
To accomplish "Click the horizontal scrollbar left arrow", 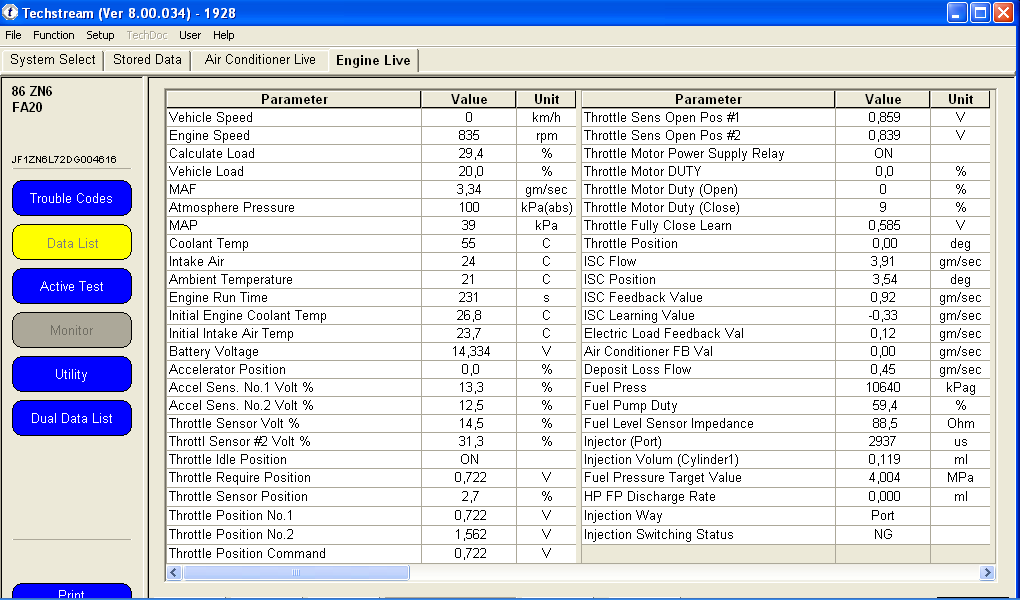I will click(173, 573).
